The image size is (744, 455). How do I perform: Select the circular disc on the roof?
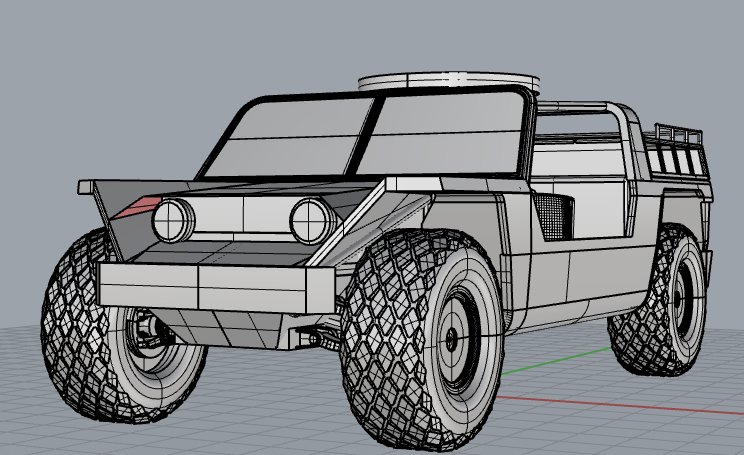(x=448, y=81)
